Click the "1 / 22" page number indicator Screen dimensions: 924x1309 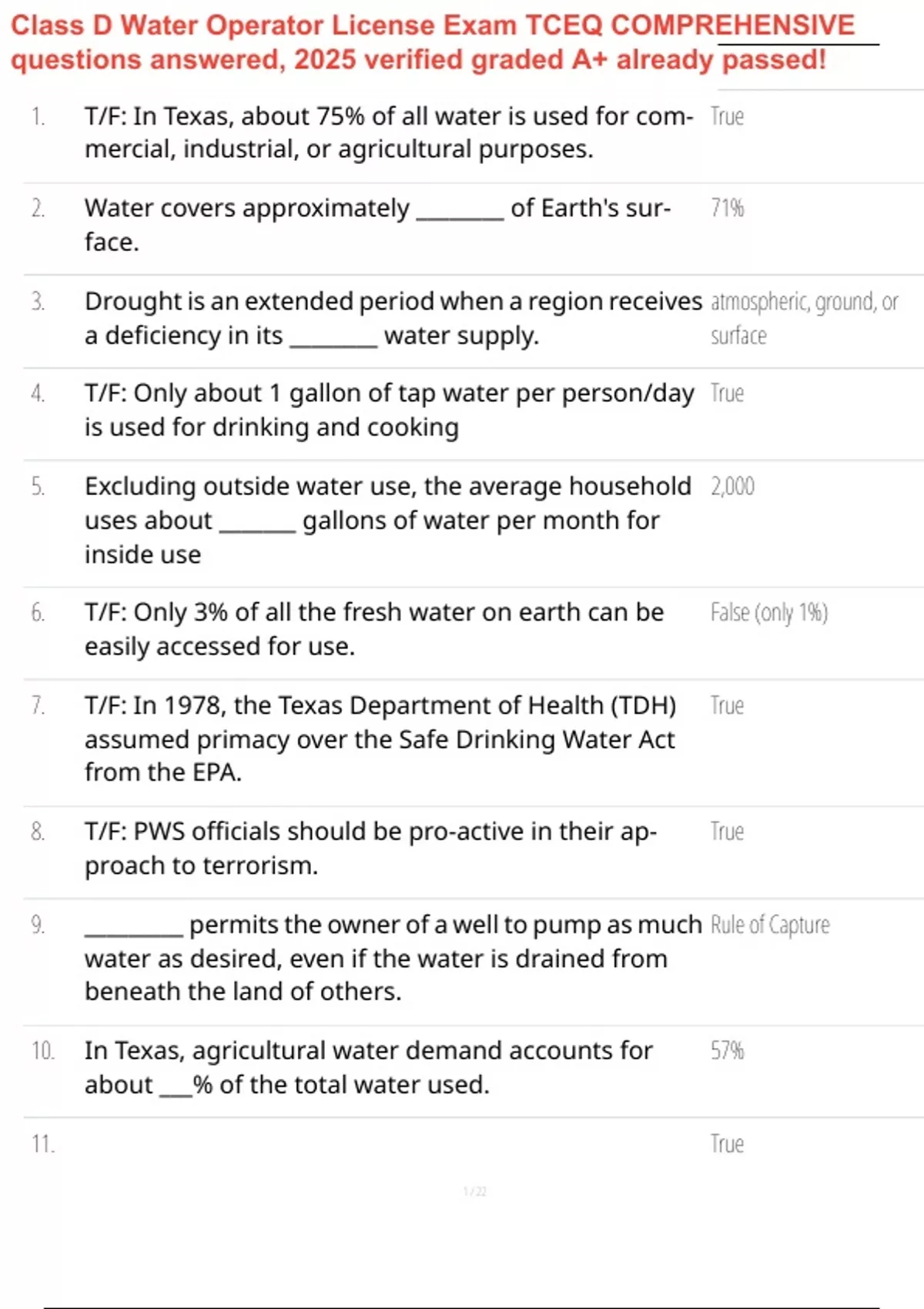[474, 1192]
